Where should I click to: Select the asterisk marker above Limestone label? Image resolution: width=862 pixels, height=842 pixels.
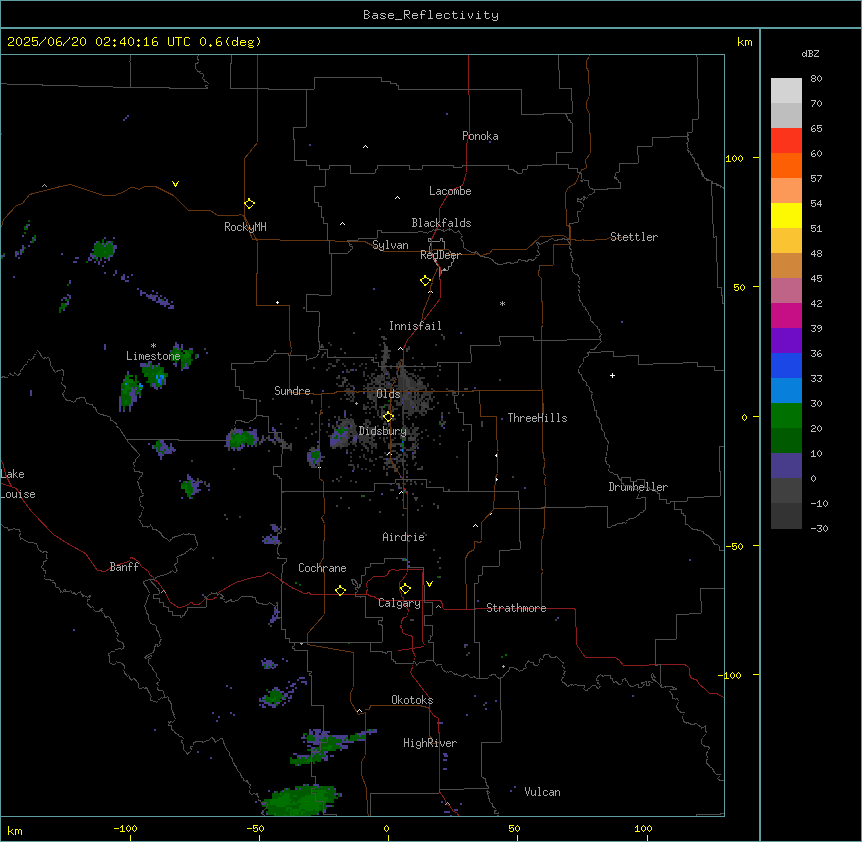pos(153,346)
